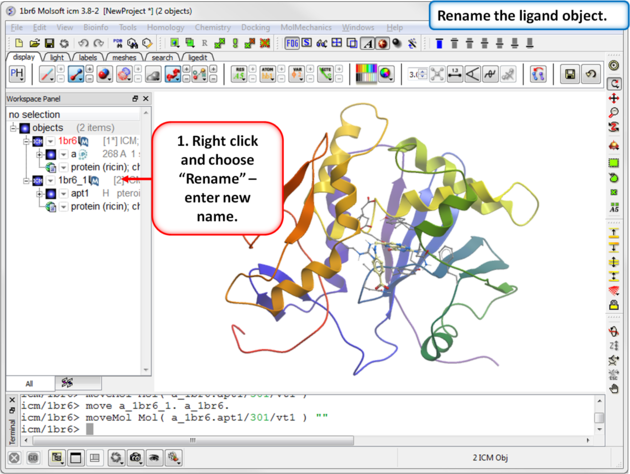Toggle the FOG effect button
630x474 pixels.
click(x=293, y=44)
